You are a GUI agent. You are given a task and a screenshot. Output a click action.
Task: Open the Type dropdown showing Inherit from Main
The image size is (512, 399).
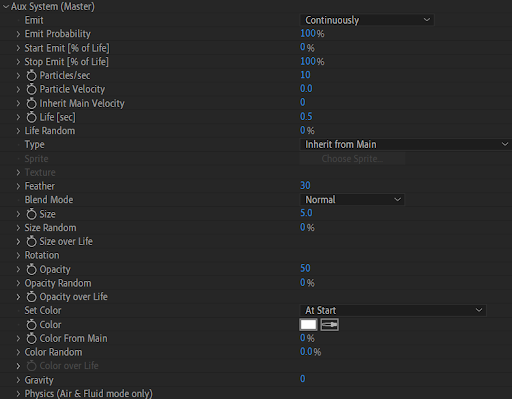[x=406, y=144]
